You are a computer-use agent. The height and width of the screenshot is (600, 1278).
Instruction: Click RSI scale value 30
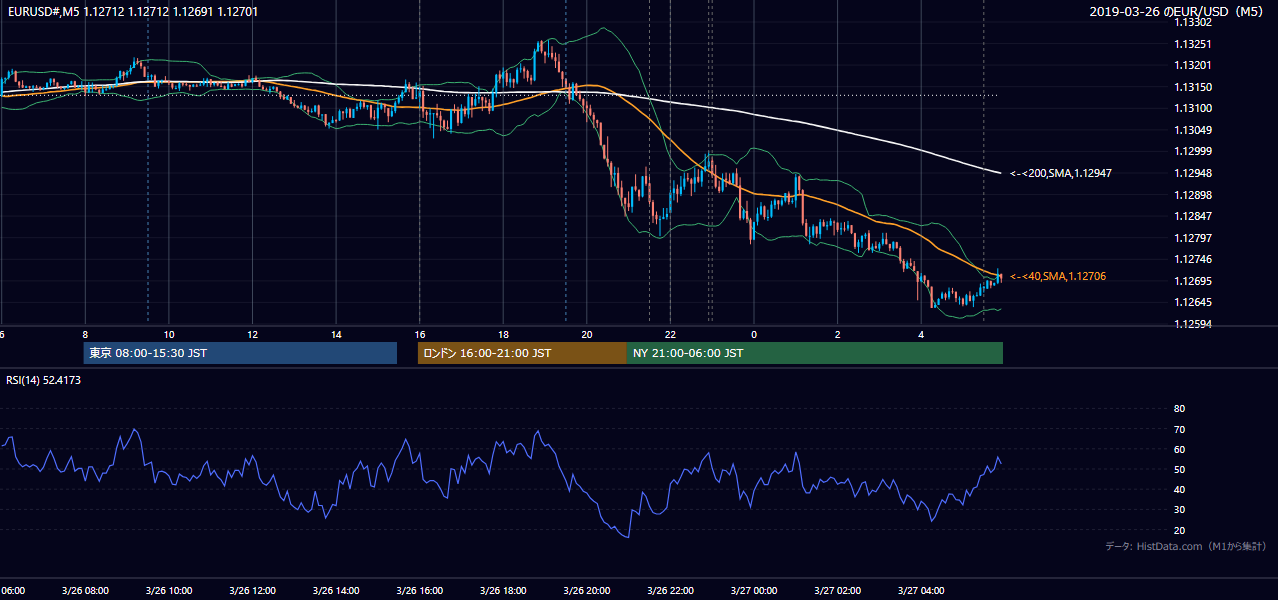click(1179, 510)
